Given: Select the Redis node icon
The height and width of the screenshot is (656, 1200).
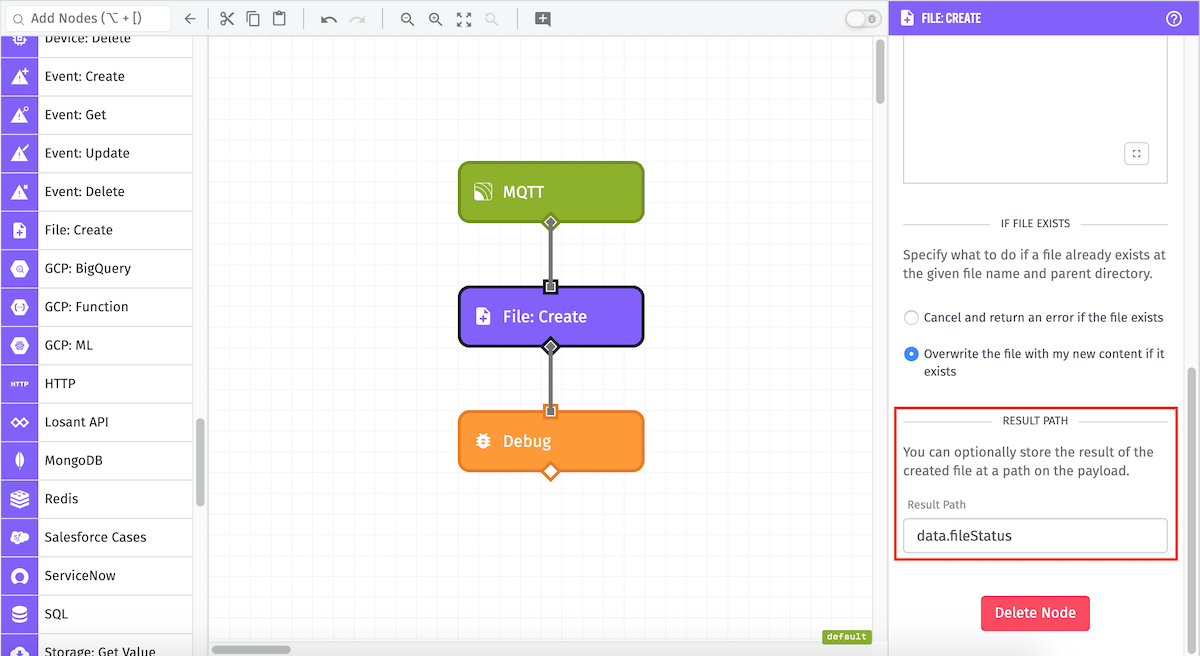Looking at the screenshot, I should 19,499.
